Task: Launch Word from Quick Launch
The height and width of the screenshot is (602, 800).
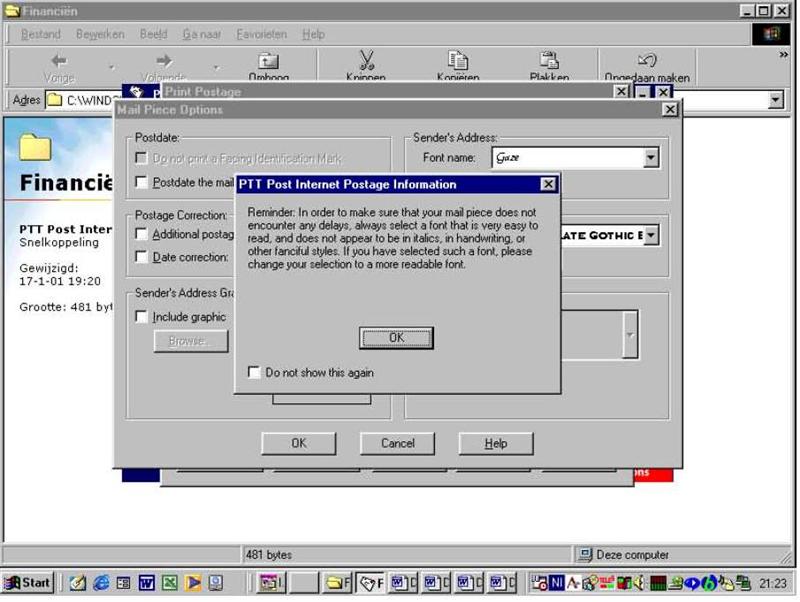Action: 146,582
